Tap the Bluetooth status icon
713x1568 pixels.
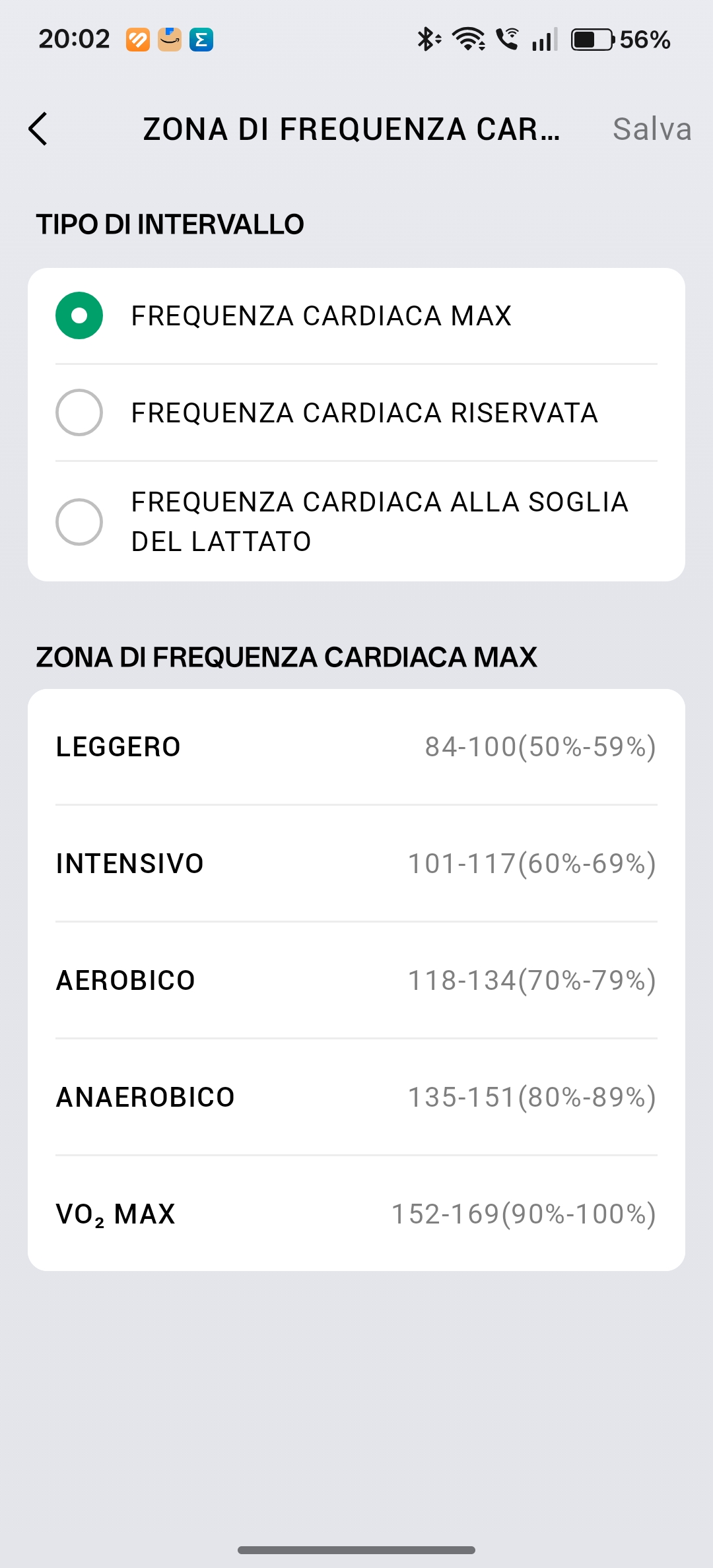click(428, 40)
